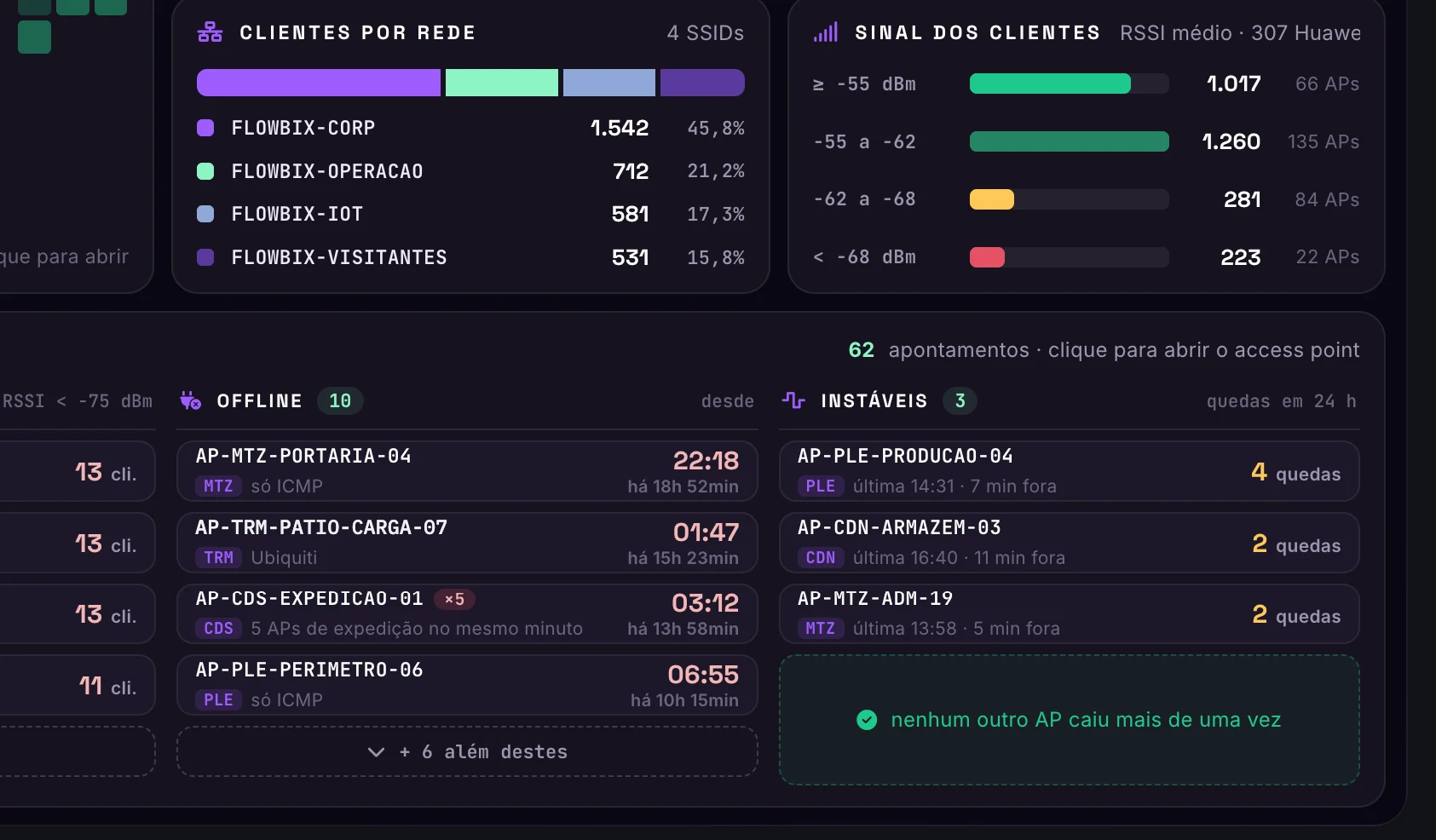Click the TRM tag on AP-TRM-PATIO-CARGA-07
The image size is (1436, 840).
pyautogui.click(x=218, y=558)
